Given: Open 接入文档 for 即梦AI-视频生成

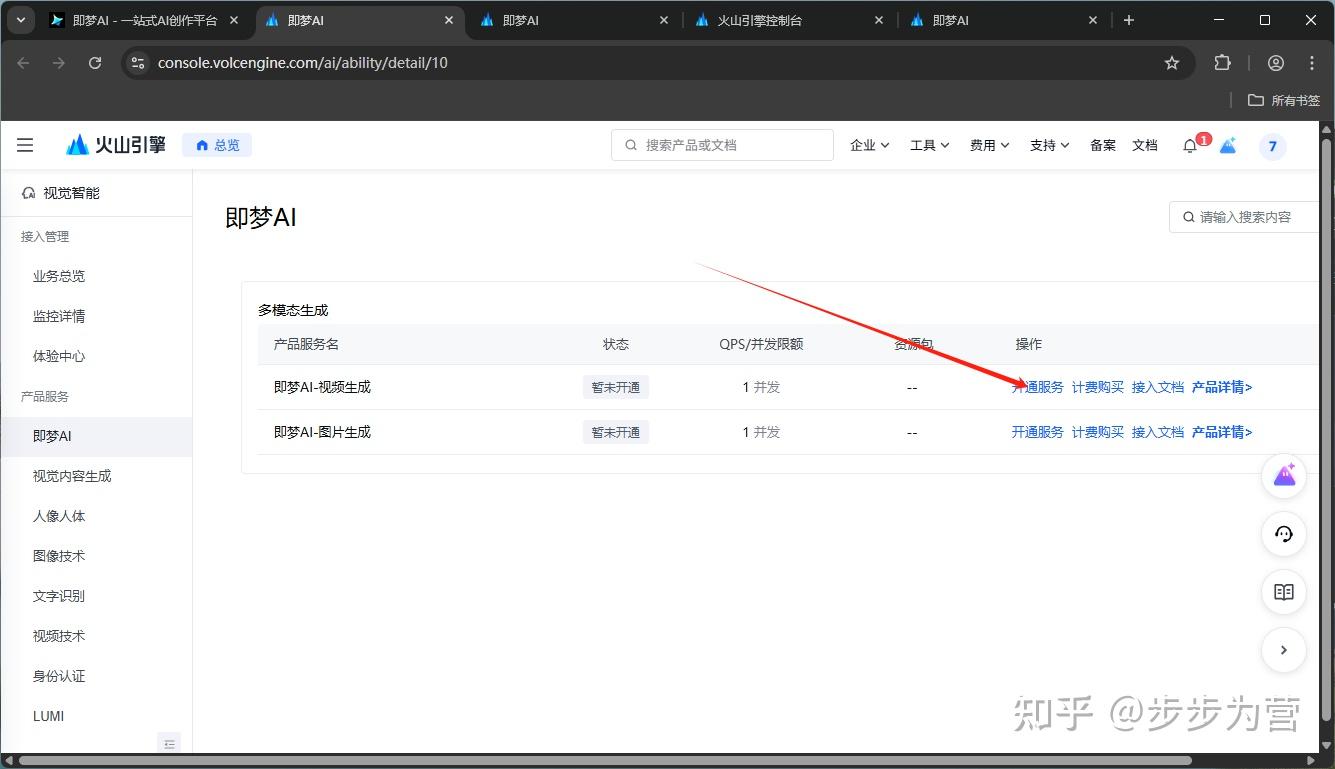Looking at the screenshot, I should pyautogui.click(x=1158, y=387).
